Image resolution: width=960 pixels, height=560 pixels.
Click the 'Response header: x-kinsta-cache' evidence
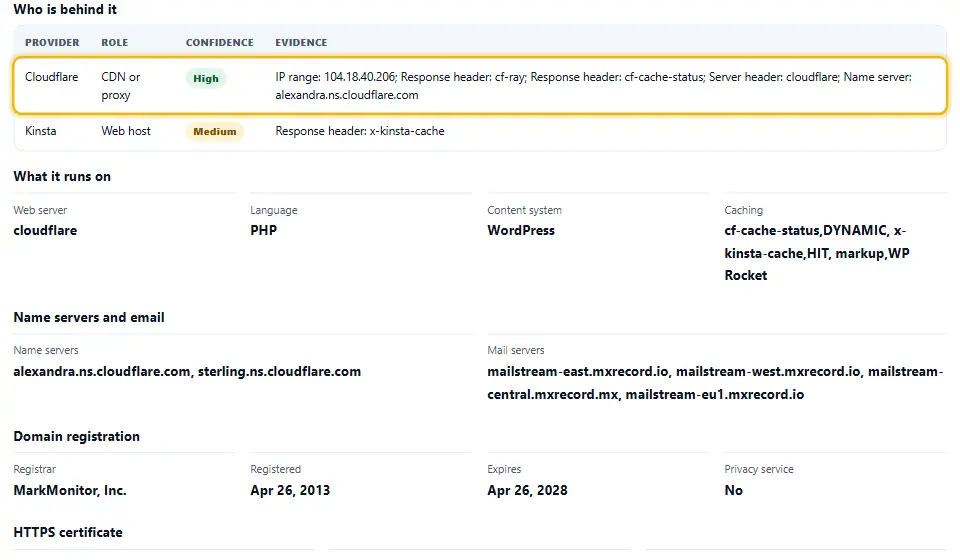pos(360,130)
